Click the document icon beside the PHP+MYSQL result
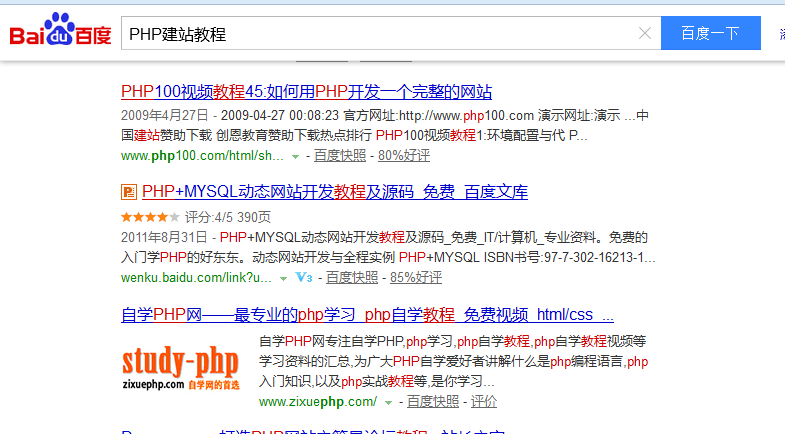The image size is (785, 434). (129, 192)
